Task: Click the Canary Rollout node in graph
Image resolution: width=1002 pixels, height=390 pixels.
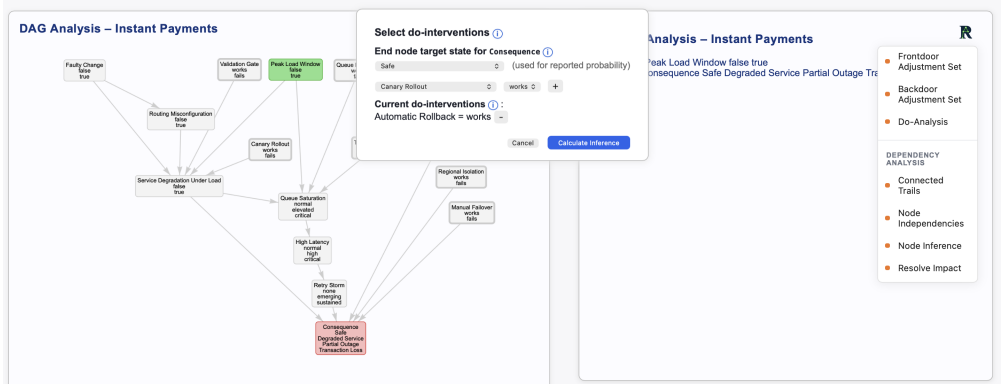Action: [x=270, y=150]
